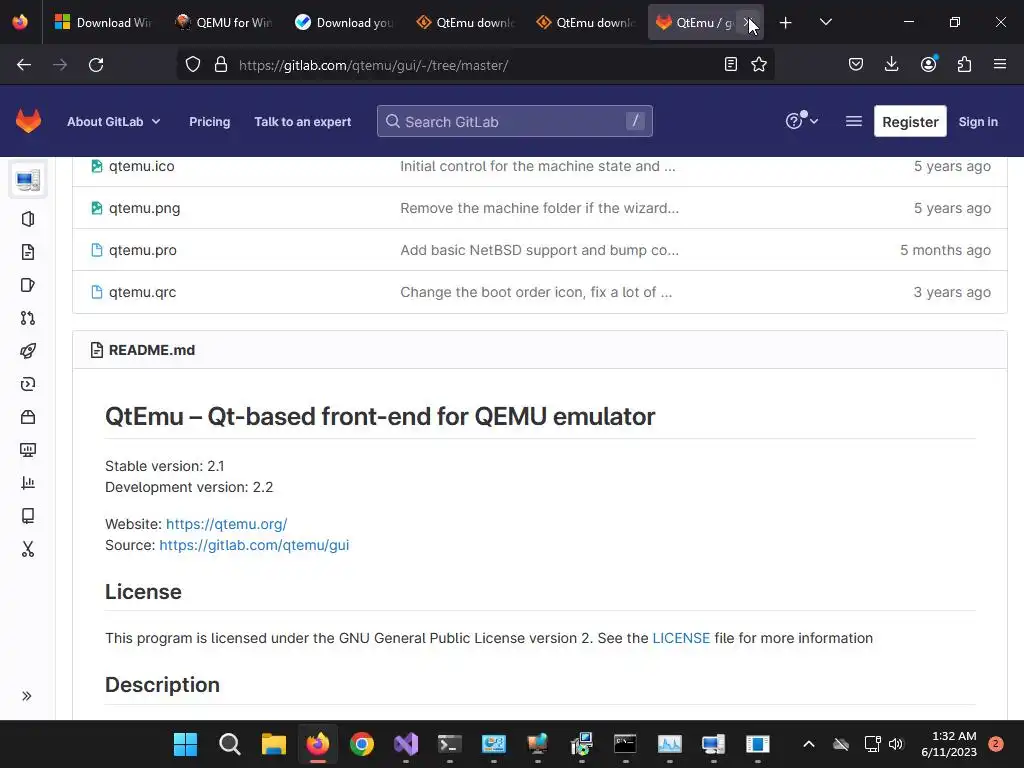
Task: Open Firefox account icon
Action: (928, 64)
